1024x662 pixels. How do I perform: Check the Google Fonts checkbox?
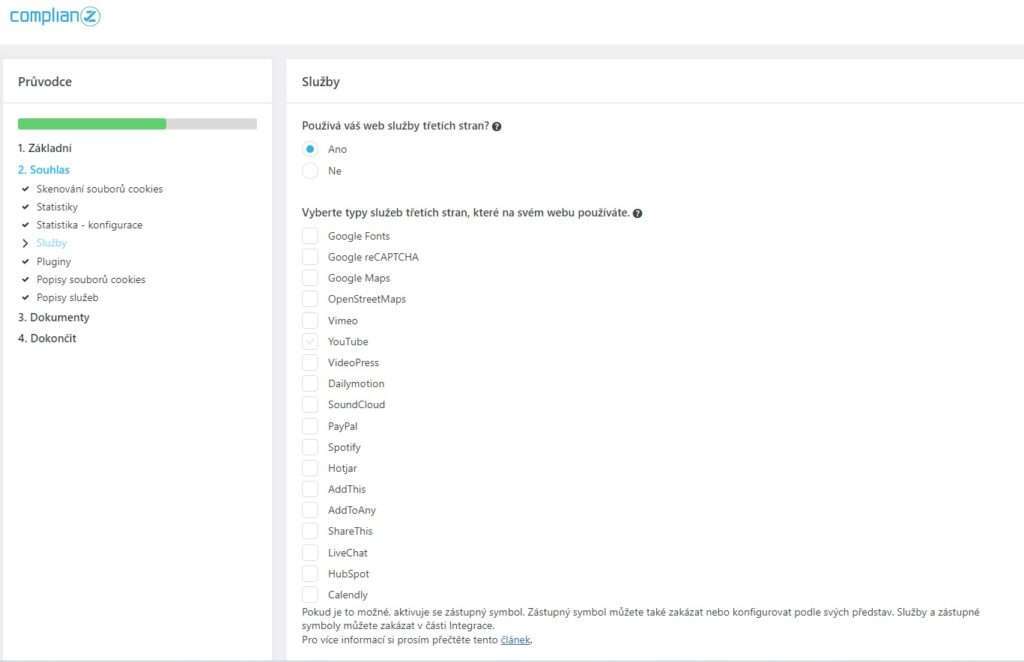[310, 236]
